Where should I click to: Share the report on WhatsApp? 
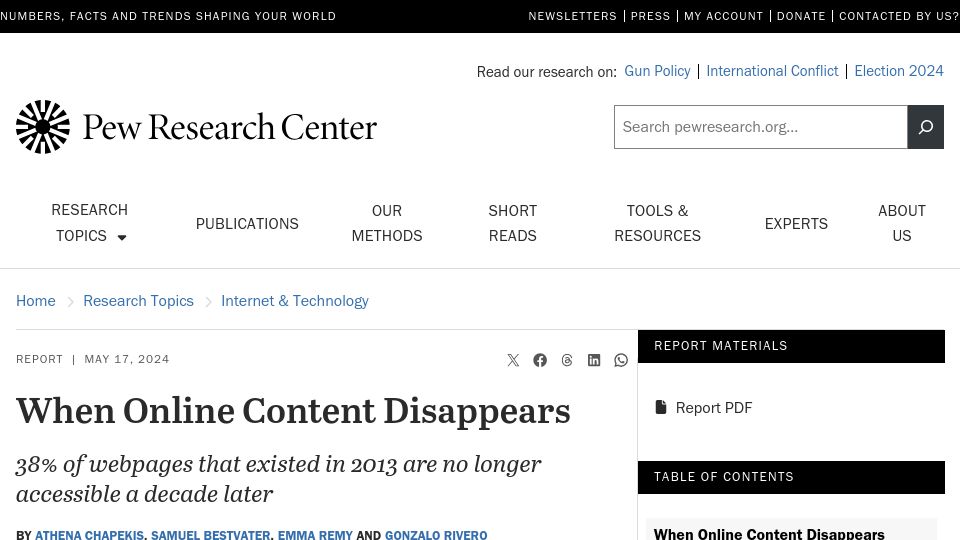[x=621, y=360]
